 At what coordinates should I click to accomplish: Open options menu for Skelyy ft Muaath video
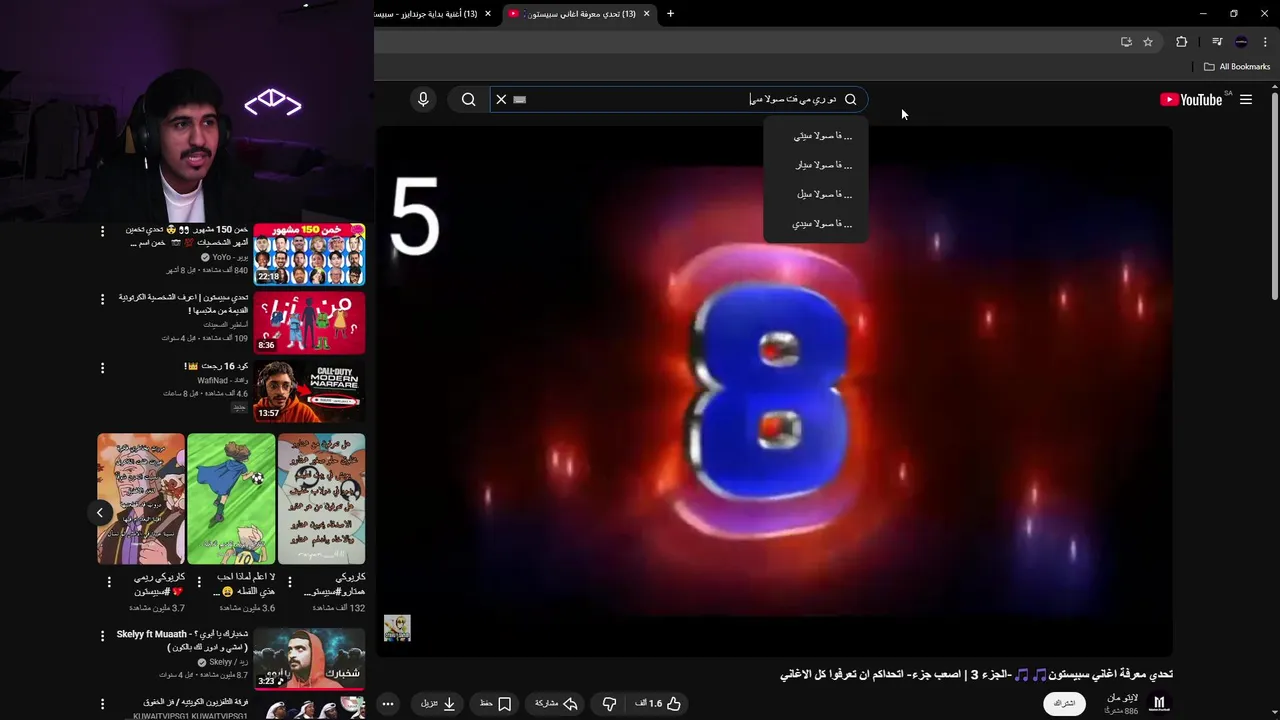pos(102,636)
